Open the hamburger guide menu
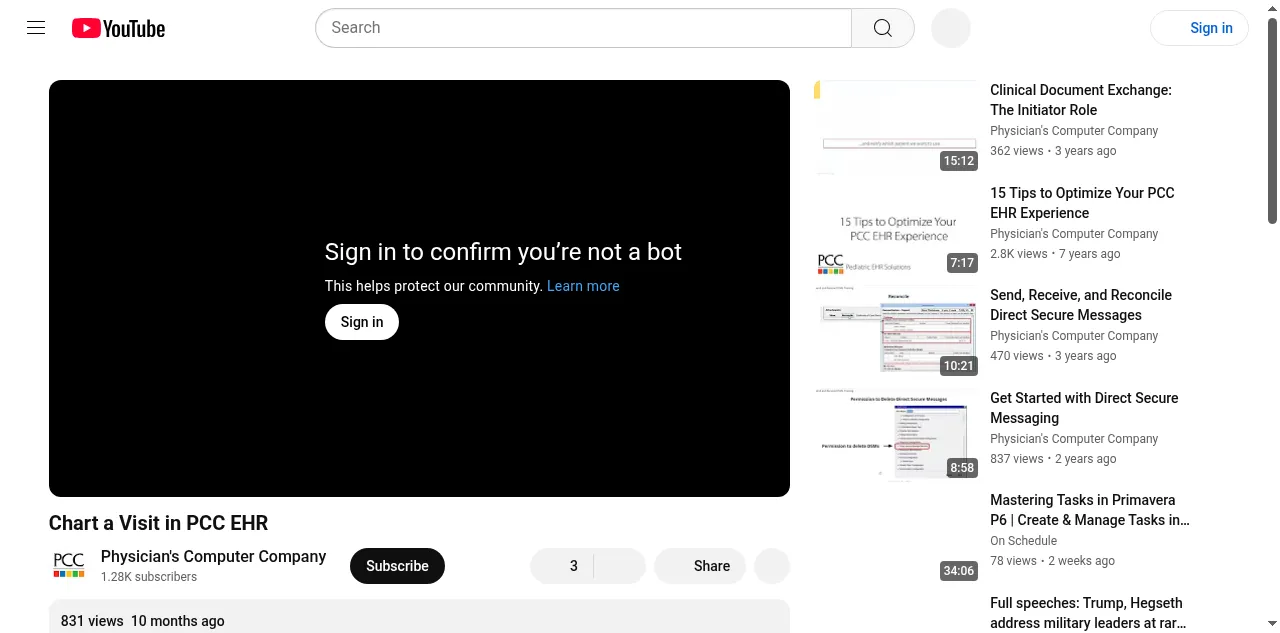The width and height of the screenshot is (1280, 633). (x=36, y=28)
